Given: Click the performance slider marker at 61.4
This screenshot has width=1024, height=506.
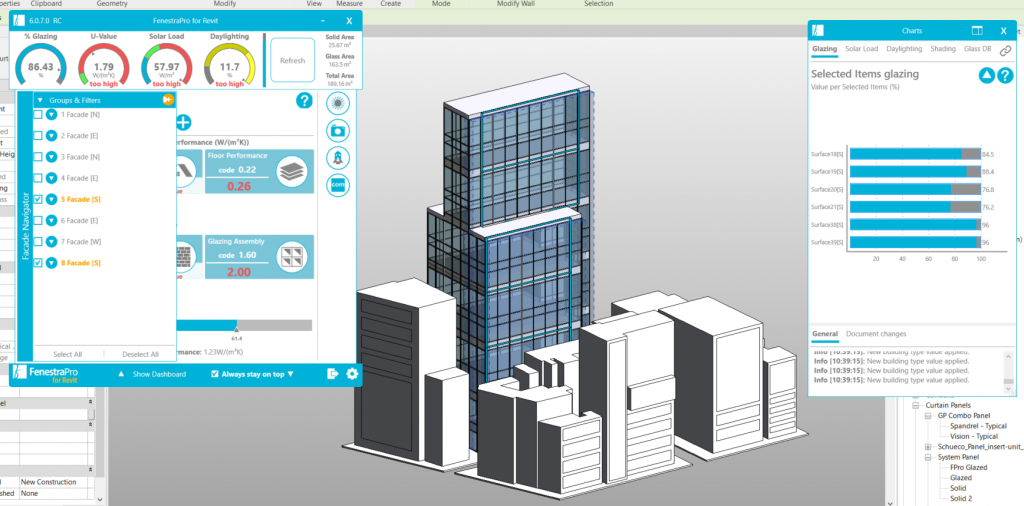Looking at the screenshot, I should pyautogui.click(x=236, y=331).
